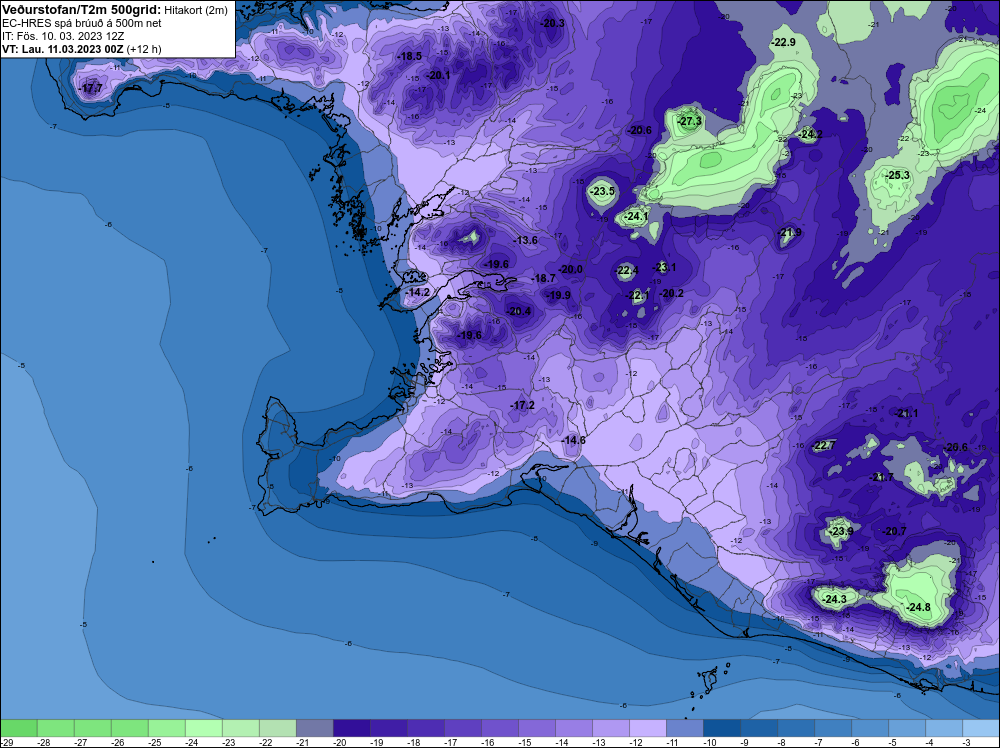Screen dimensions: 1000x748
Task: Select the -18 legend color swatch
Action: [426, 728]
